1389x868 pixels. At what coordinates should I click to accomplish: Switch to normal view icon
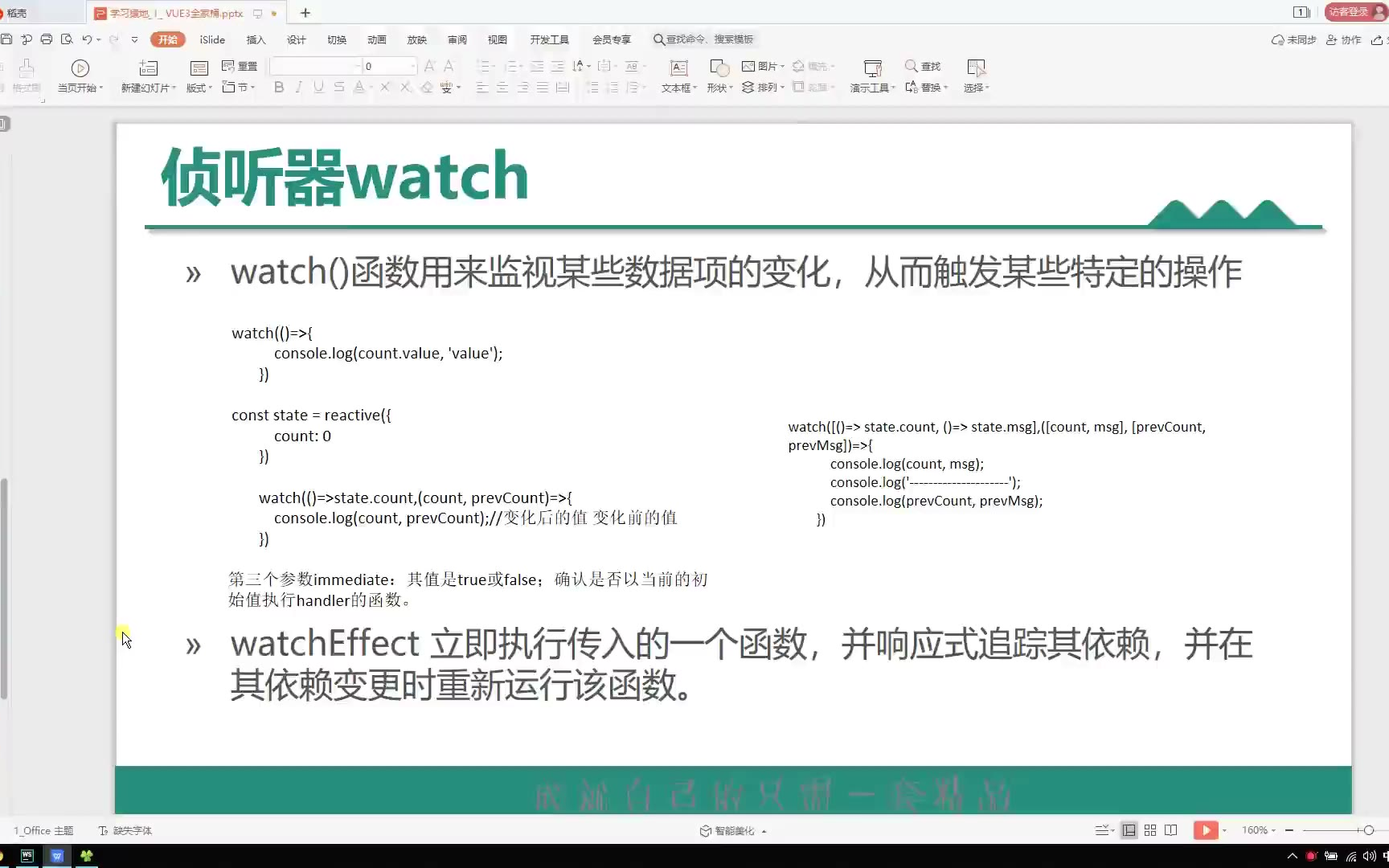pyautogui.click(x=1129, y=830)
